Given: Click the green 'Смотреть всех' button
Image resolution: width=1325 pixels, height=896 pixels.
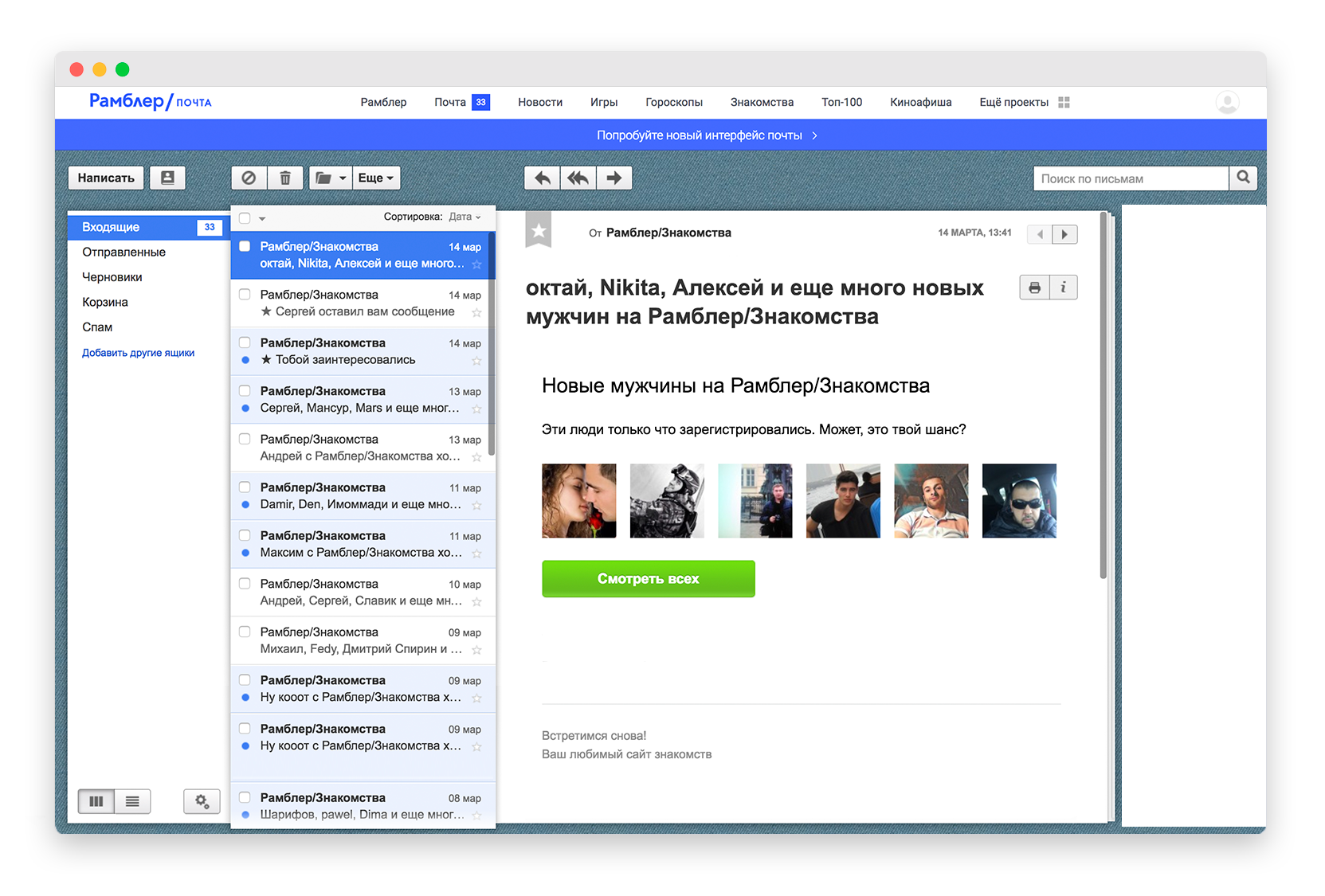Looking at the screenshot, I should [649, 578].
